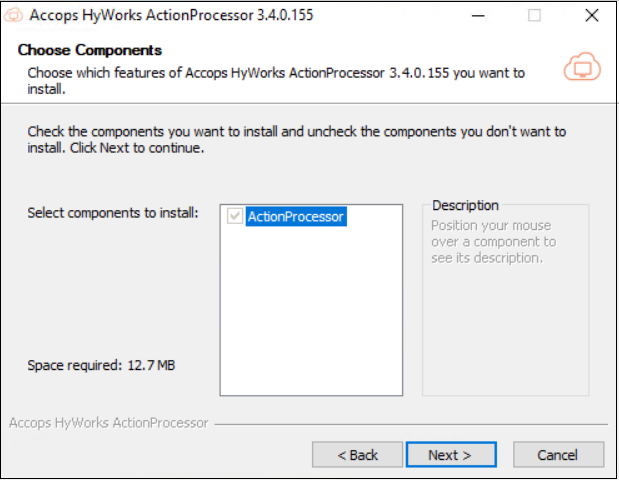619x480 pixels.
Task: Toggle the ActionProcessor component checkbox
Action: (x=235, y=216)
